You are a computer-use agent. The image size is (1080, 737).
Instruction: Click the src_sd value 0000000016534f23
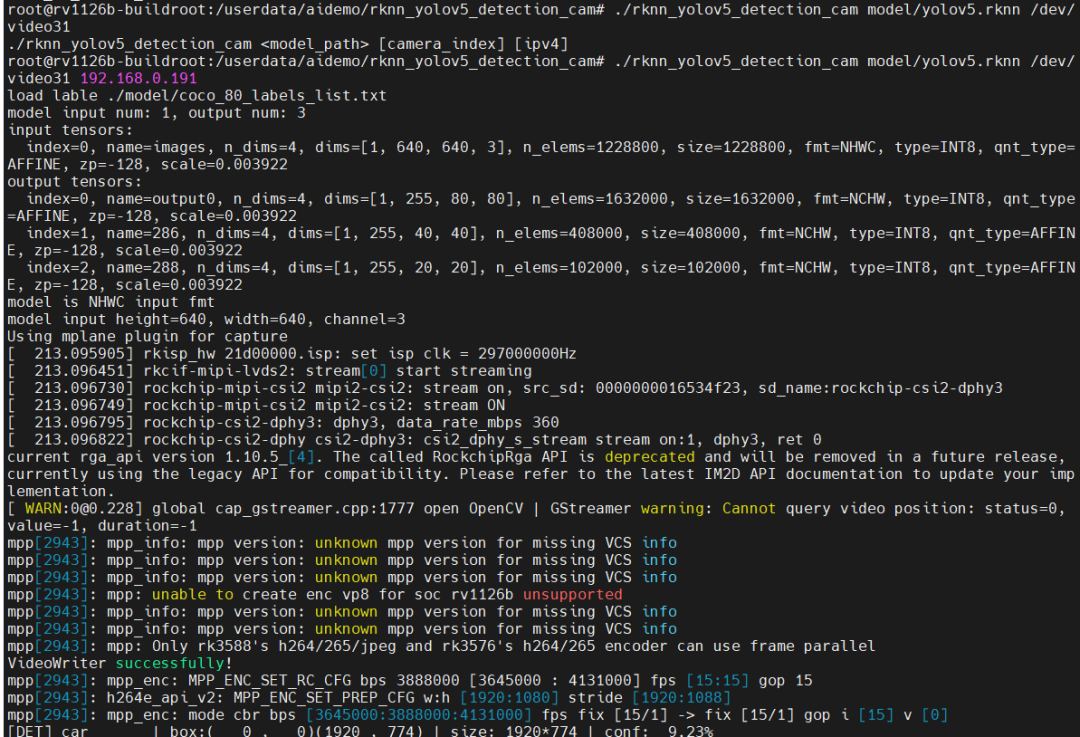(x=667, y=388)
